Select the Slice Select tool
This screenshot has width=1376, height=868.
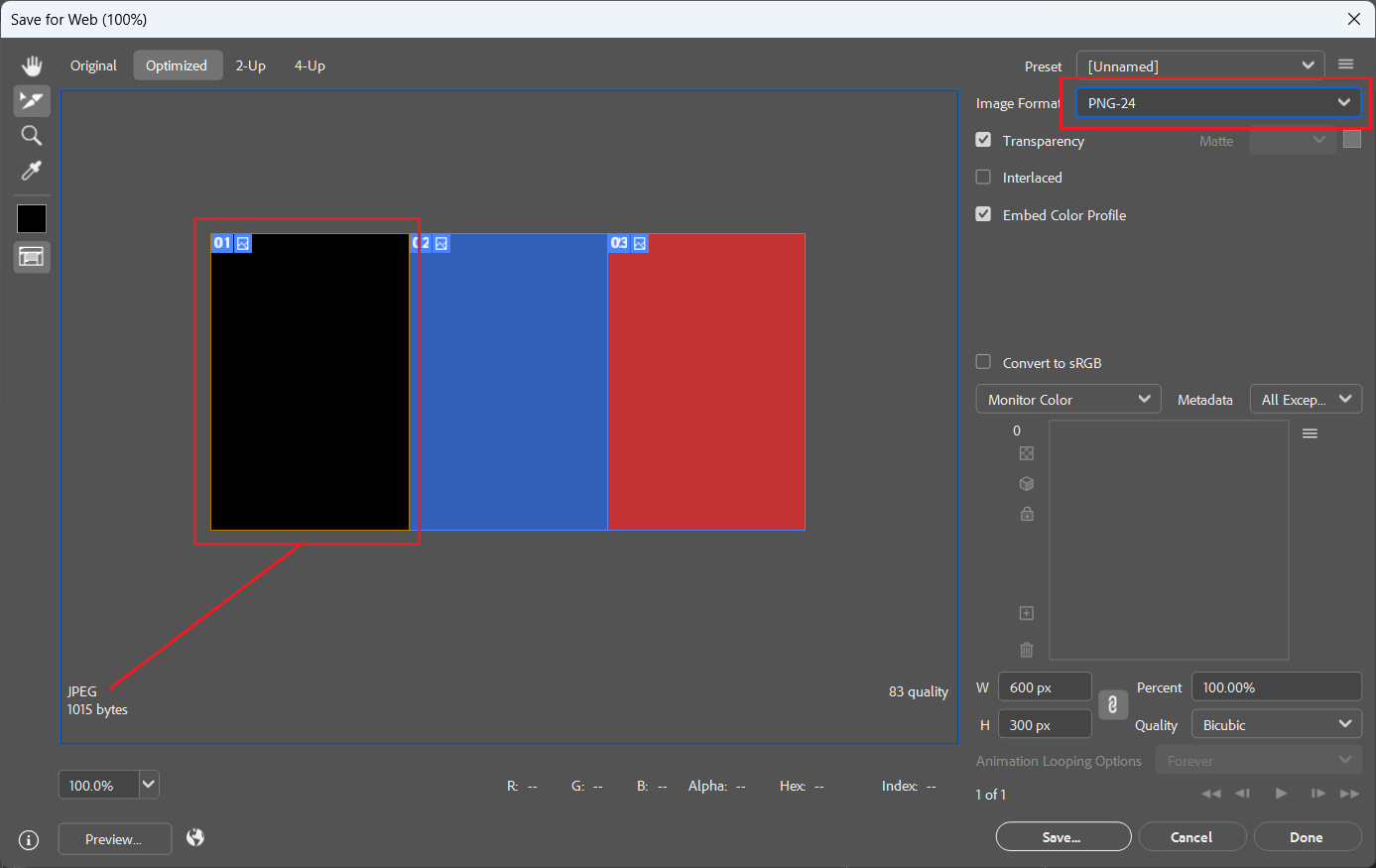coord(32,100)
